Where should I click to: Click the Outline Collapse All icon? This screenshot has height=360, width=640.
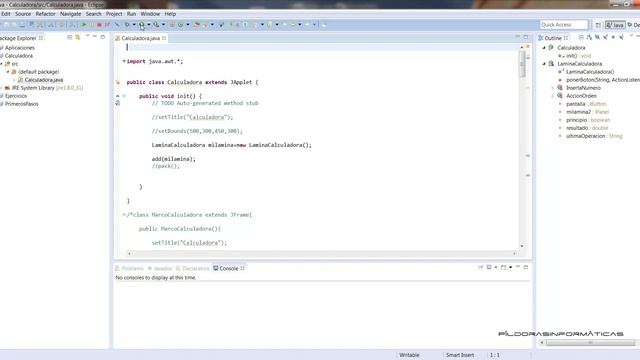point(581,37)
